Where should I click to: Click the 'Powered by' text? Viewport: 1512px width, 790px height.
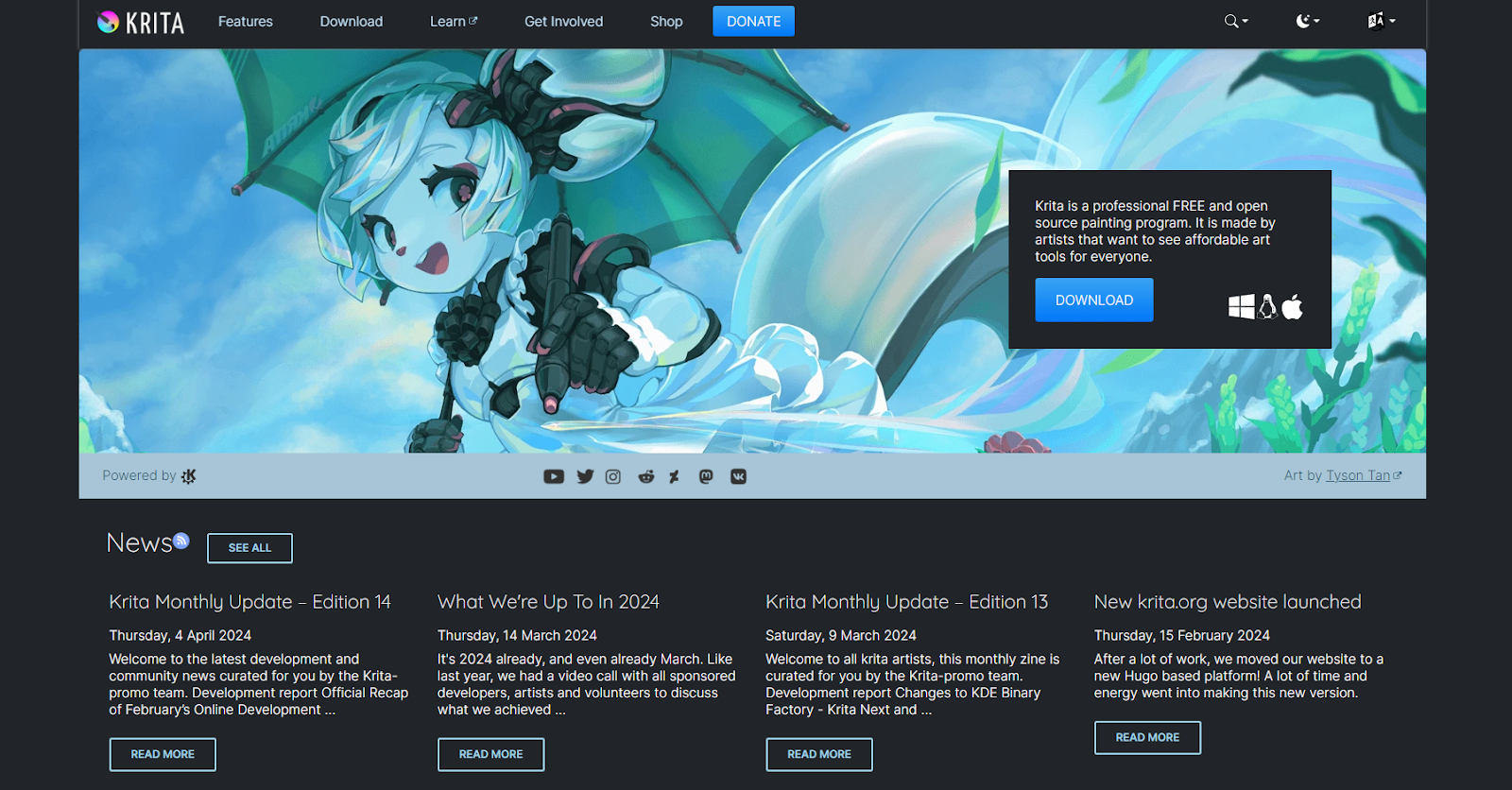coord(139,475)
